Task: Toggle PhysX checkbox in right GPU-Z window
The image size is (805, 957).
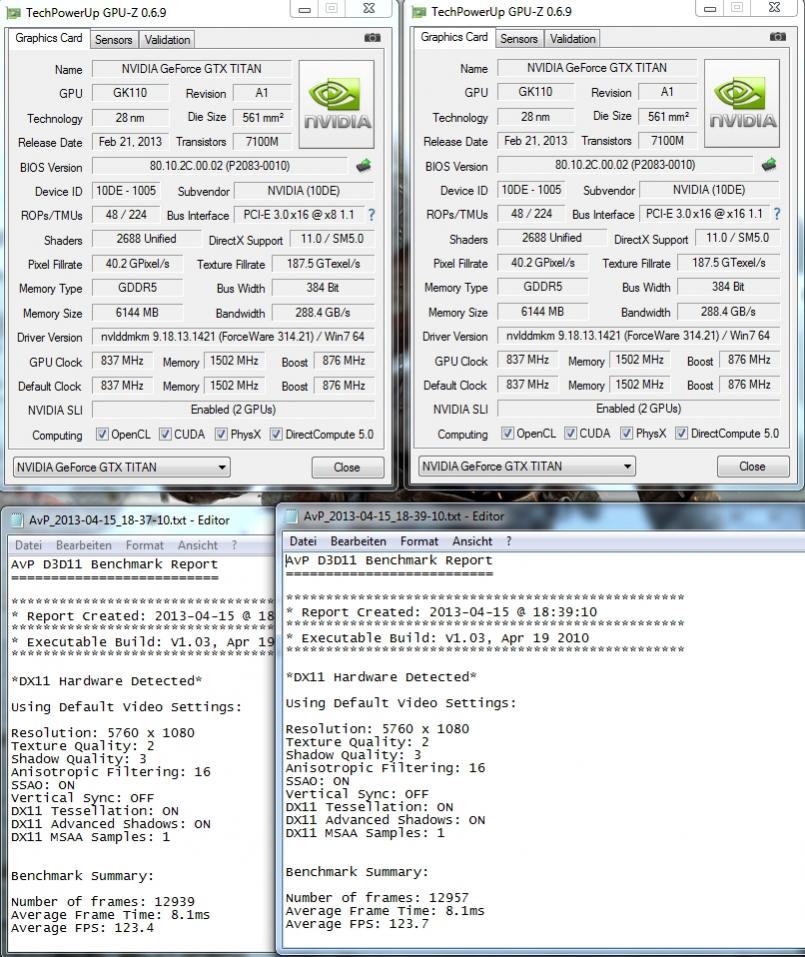Action: [x=626, y=433]
